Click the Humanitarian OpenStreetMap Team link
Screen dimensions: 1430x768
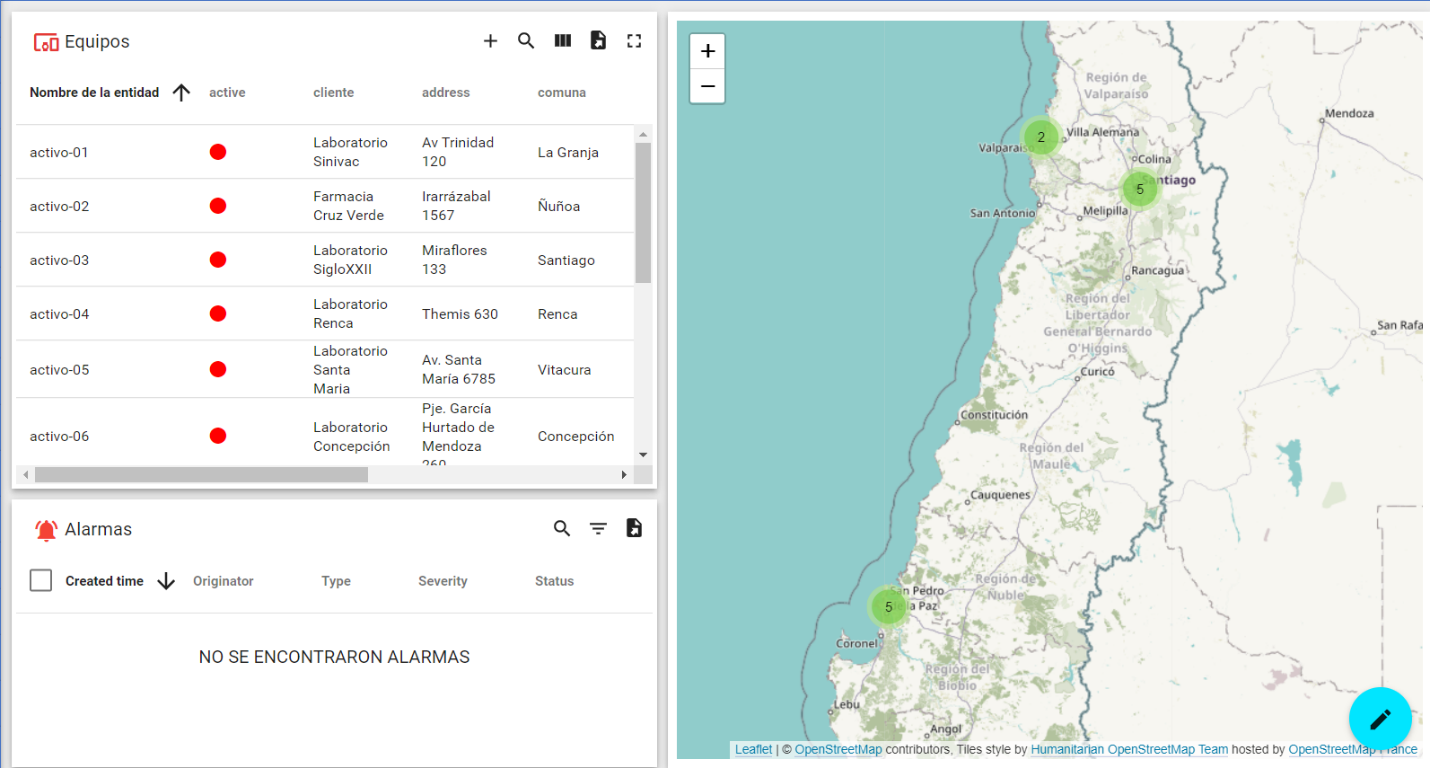(1128, 750)
